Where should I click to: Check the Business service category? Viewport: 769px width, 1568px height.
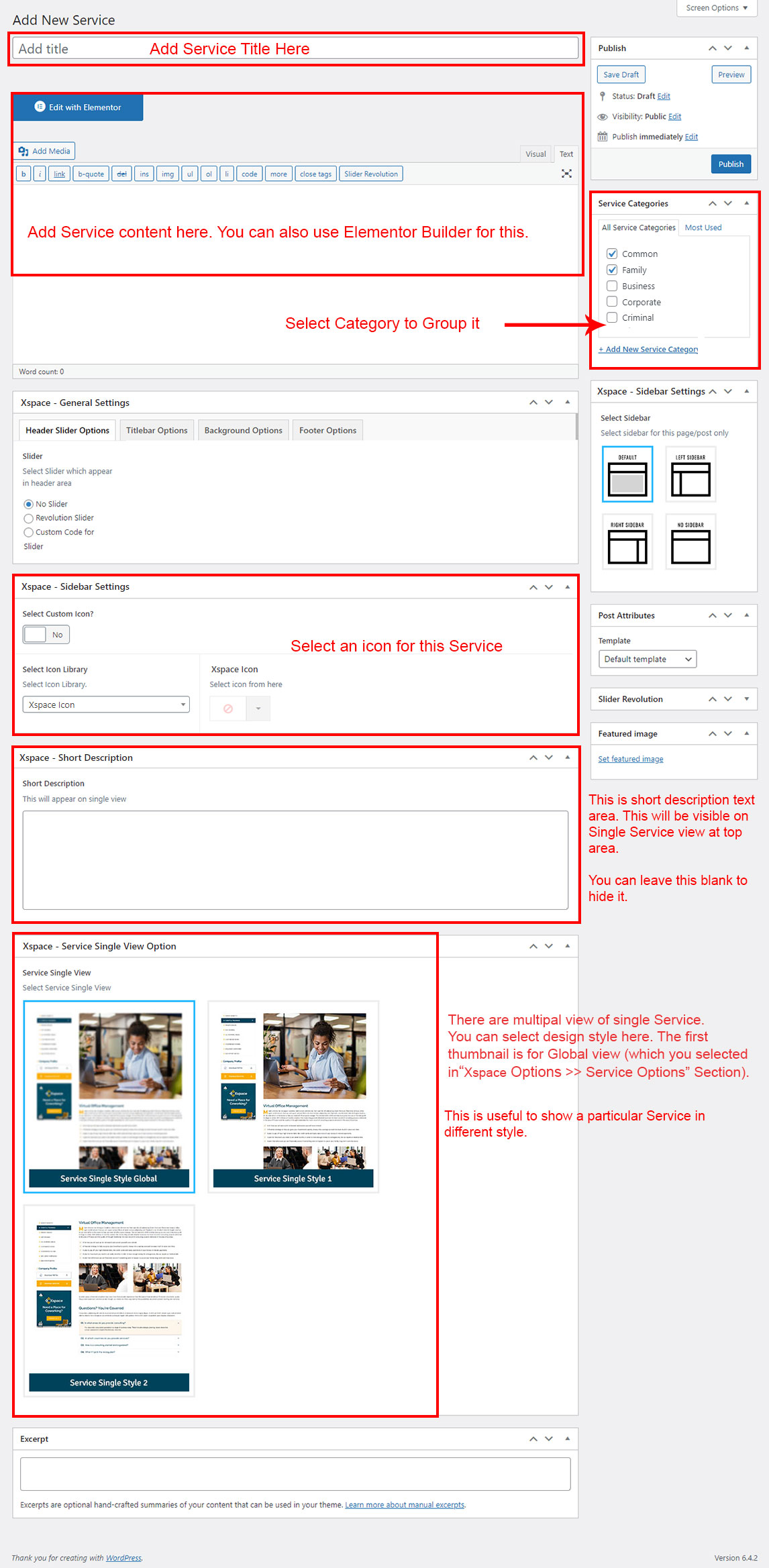612,286
